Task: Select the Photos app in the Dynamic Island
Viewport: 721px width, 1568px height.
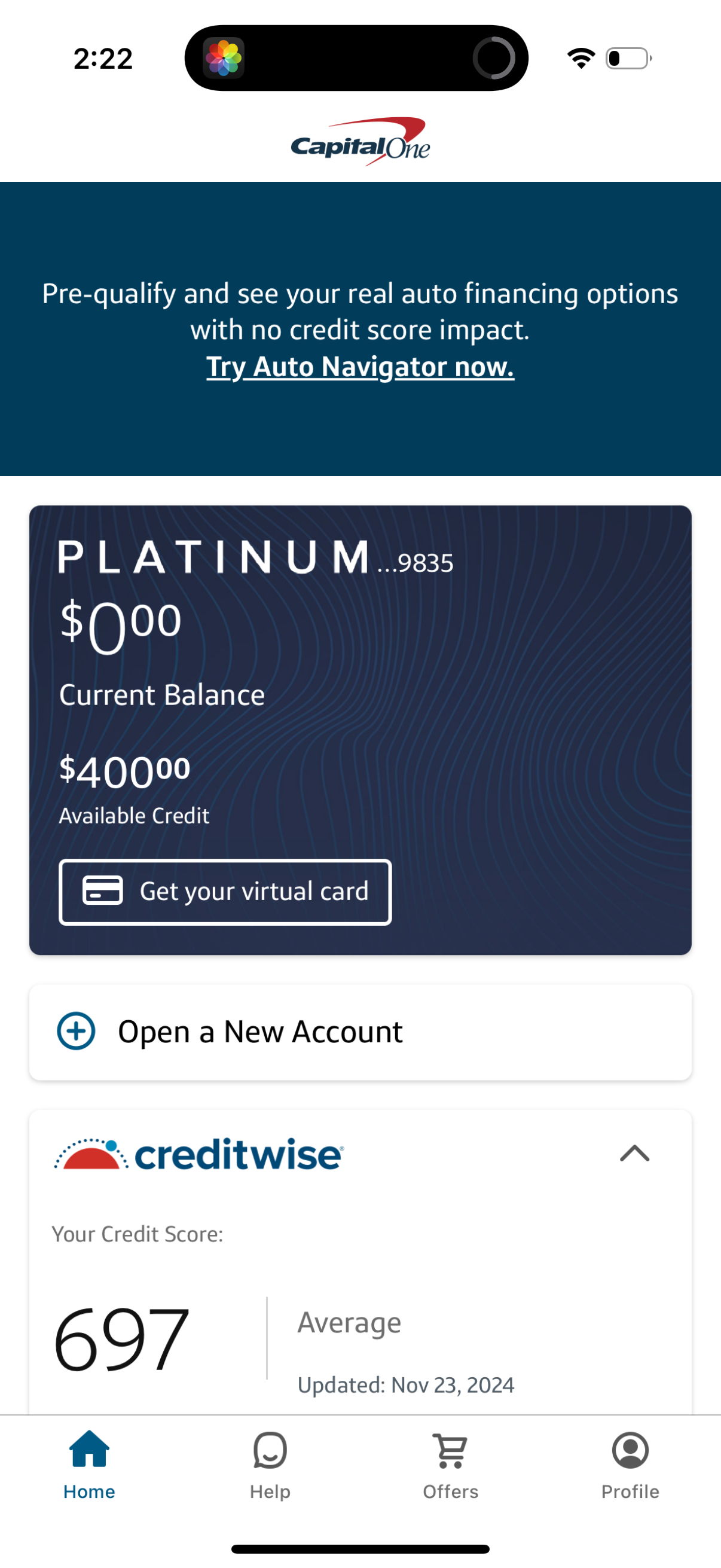Action: (225, 57)
